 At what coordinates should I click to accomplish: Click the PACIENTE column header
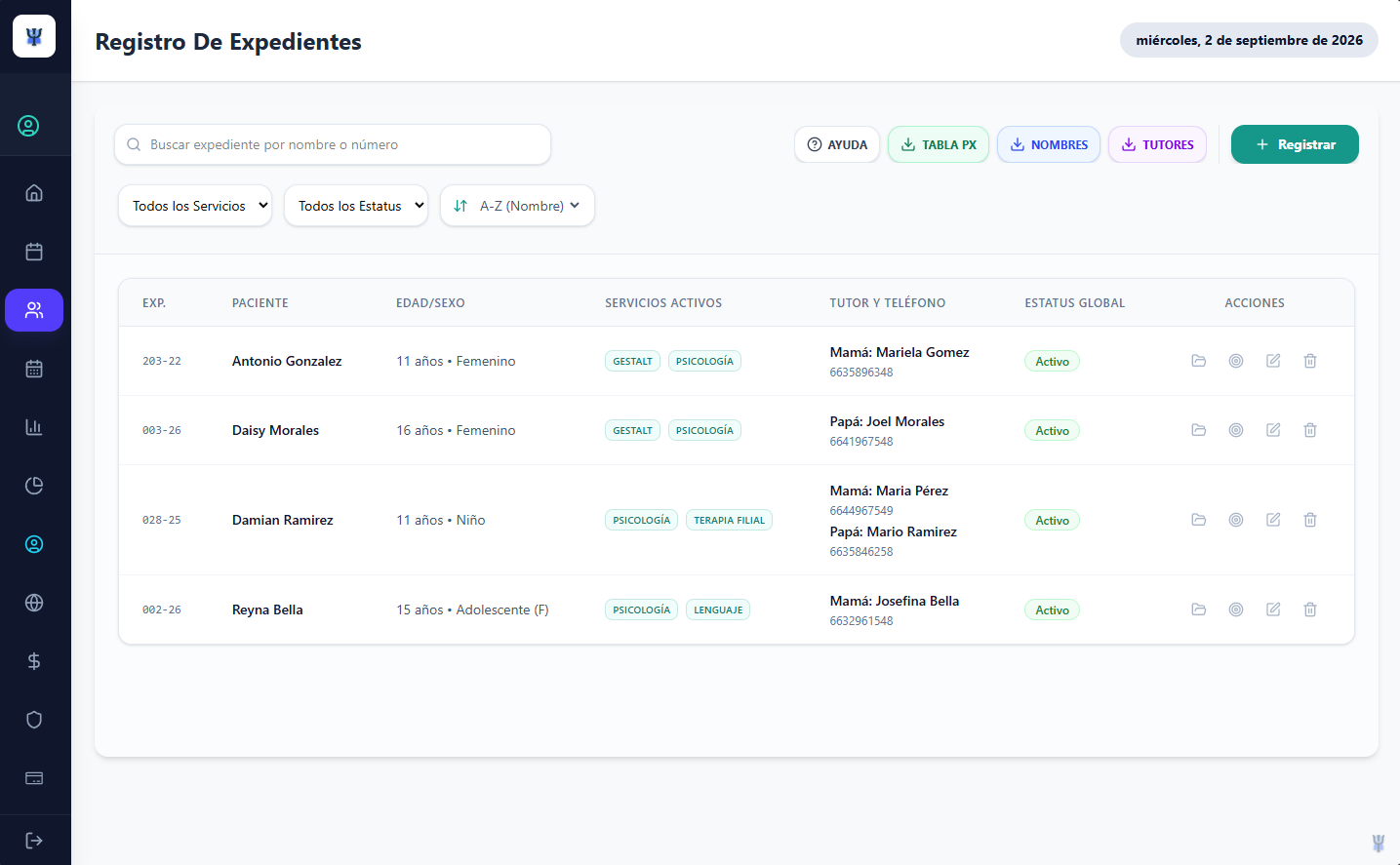(x=260, y=303)
